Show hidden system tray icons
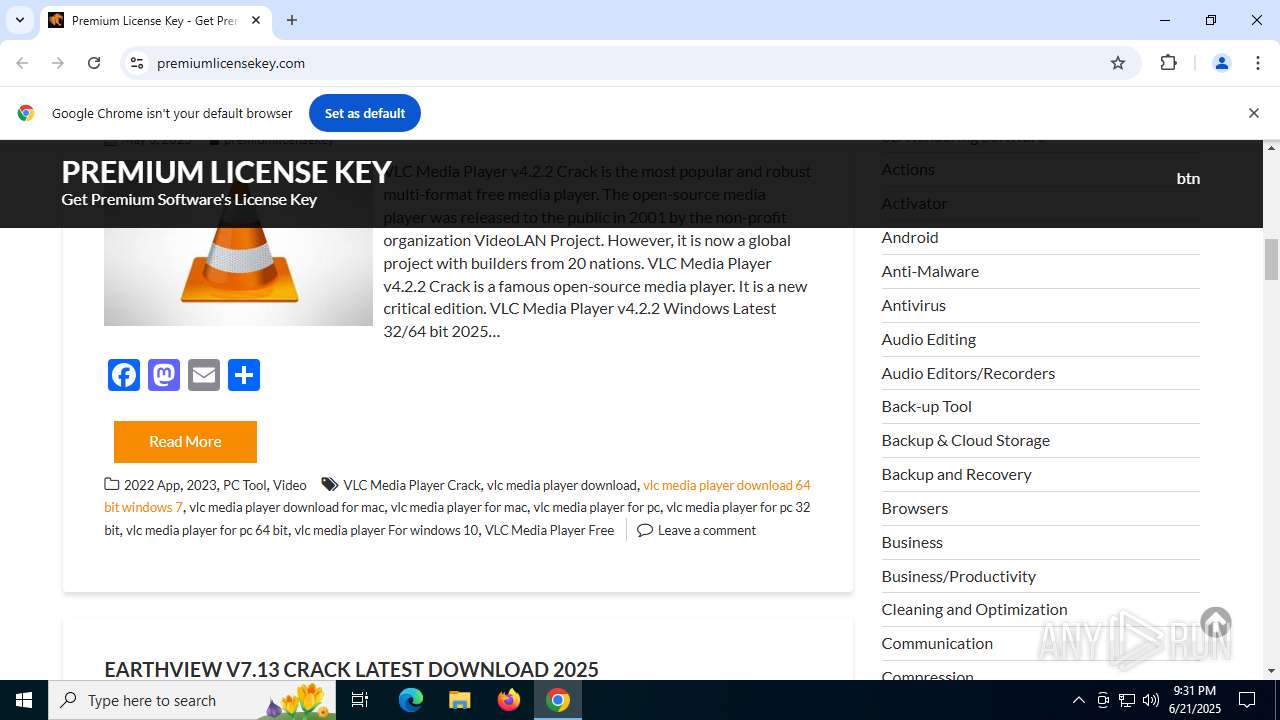Viewport: 1280px width, 720px height. pos(1078,700)
